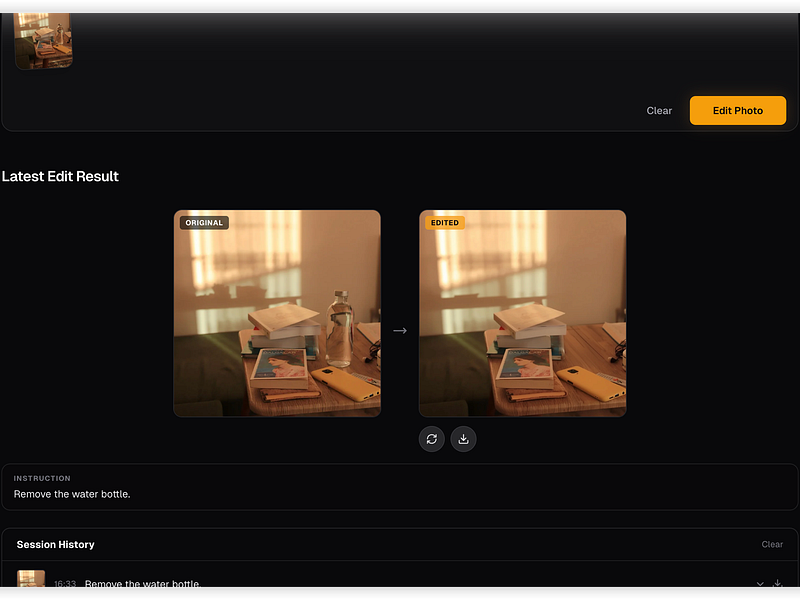Clear the Session History
Image resolution: width=800 pixels, height=600 pixels.
(772, 544)
